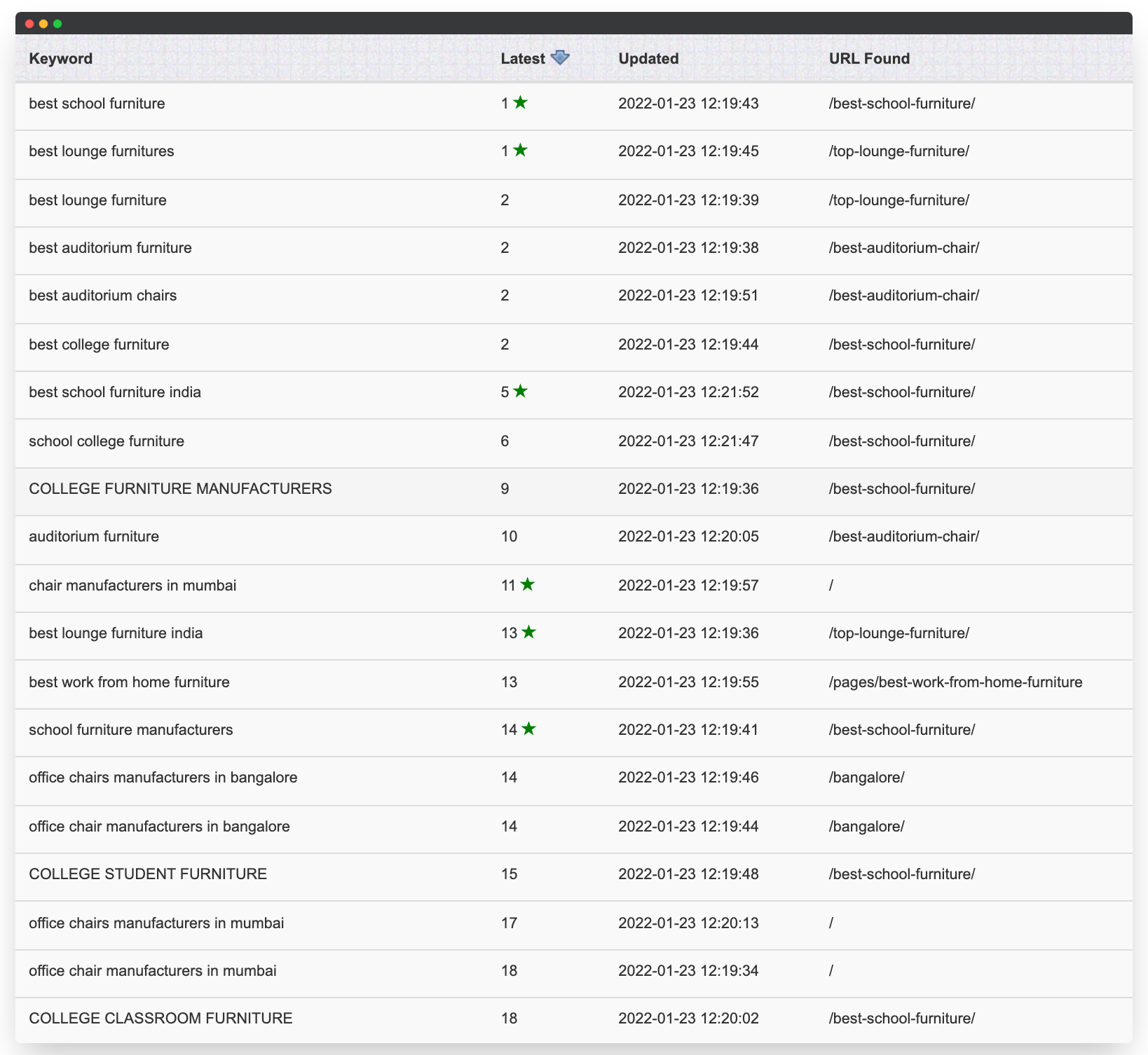
Task: Click star next to best school furniture india
Action: (520, 392)
